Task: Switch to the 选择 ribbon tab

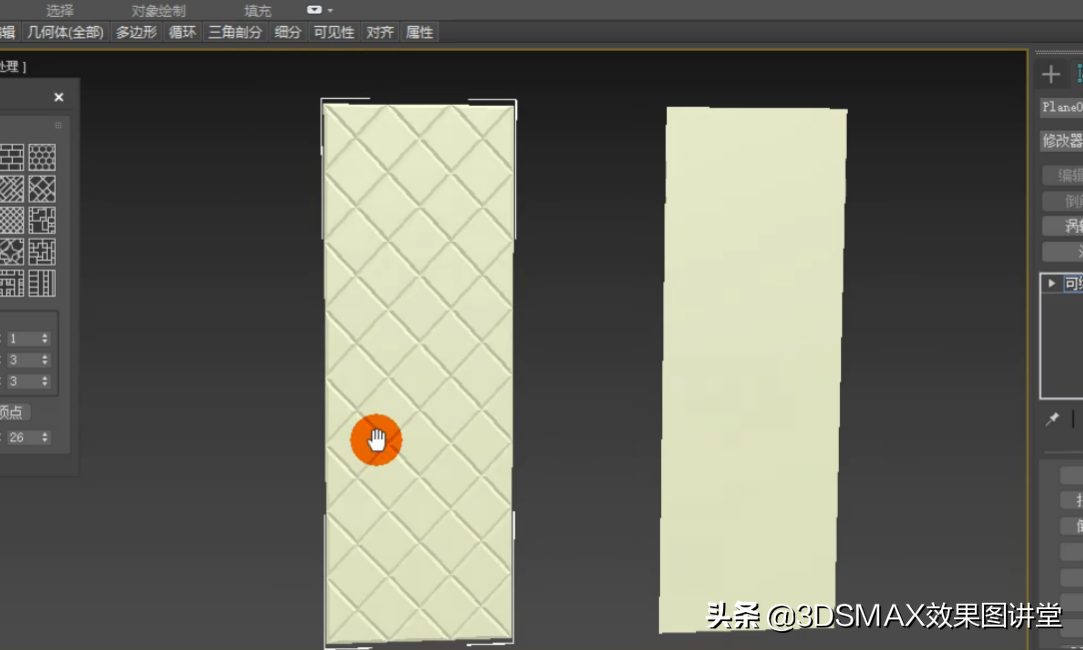Action: coord(59,10)
